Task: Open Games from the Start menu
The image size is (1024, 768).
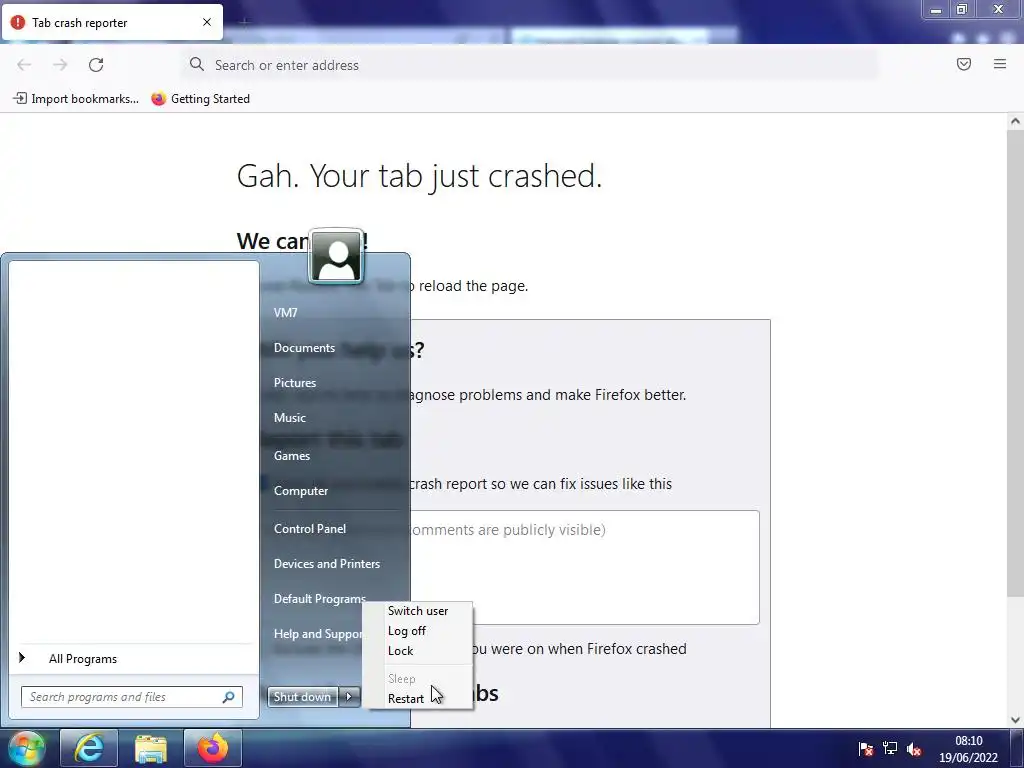Action: pyautogui.click(x=291, y=456)
